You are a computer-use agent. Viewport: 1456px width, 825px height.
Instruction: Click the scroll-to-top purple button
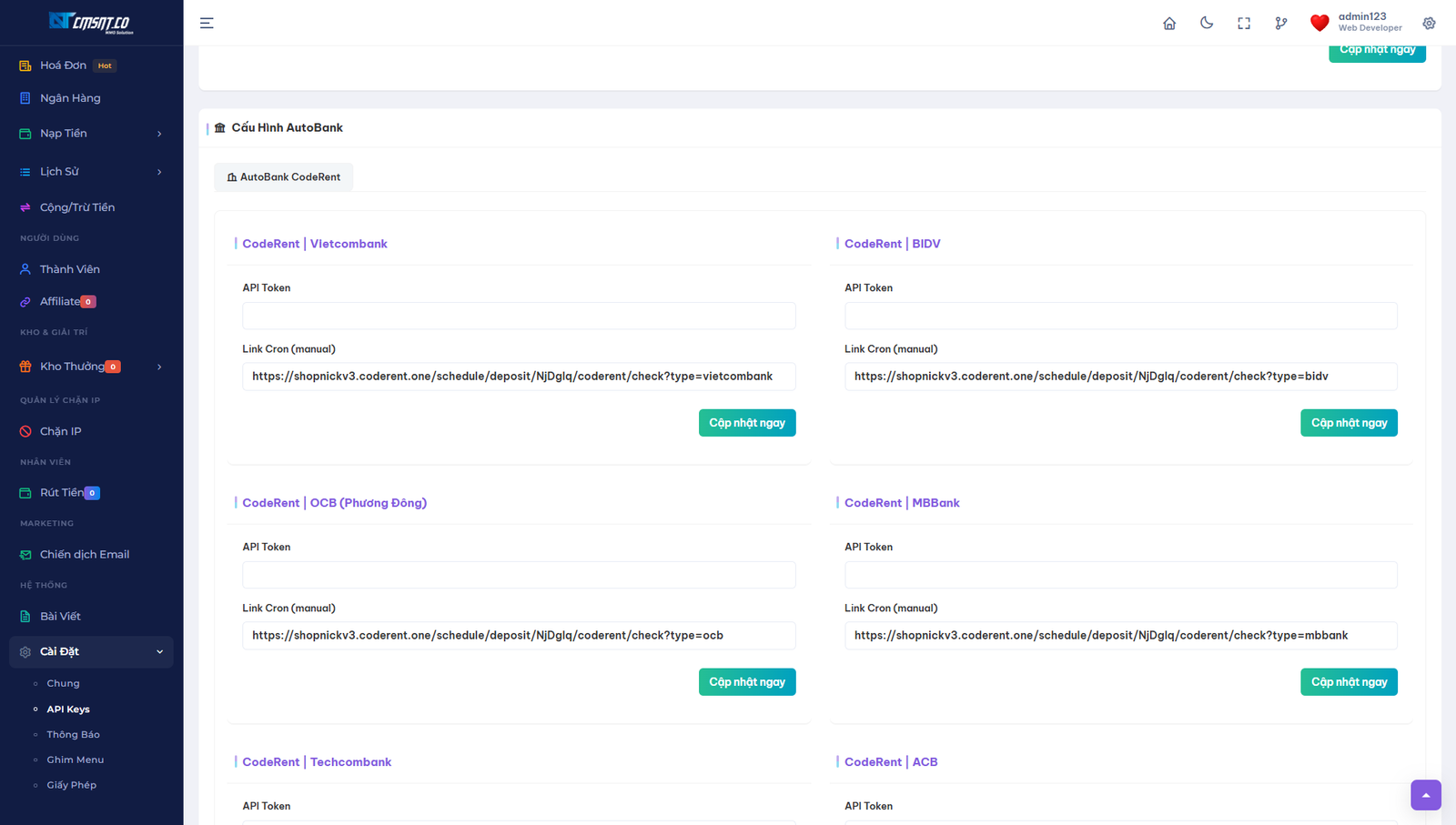[1425, 795]
